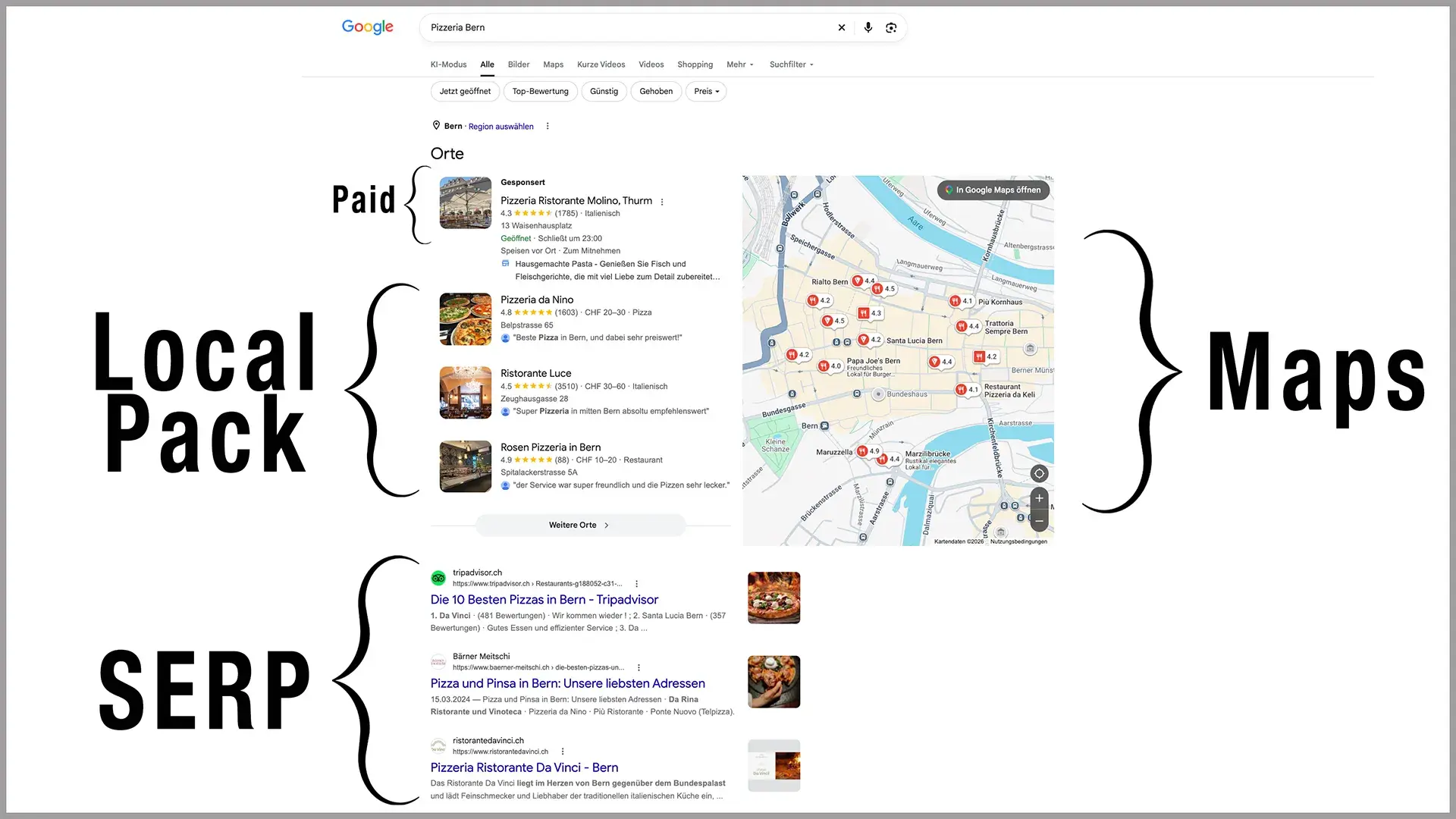Click Region auswählen link
This screenshot has width=1456, height=819.
click(x=500, y=127)
